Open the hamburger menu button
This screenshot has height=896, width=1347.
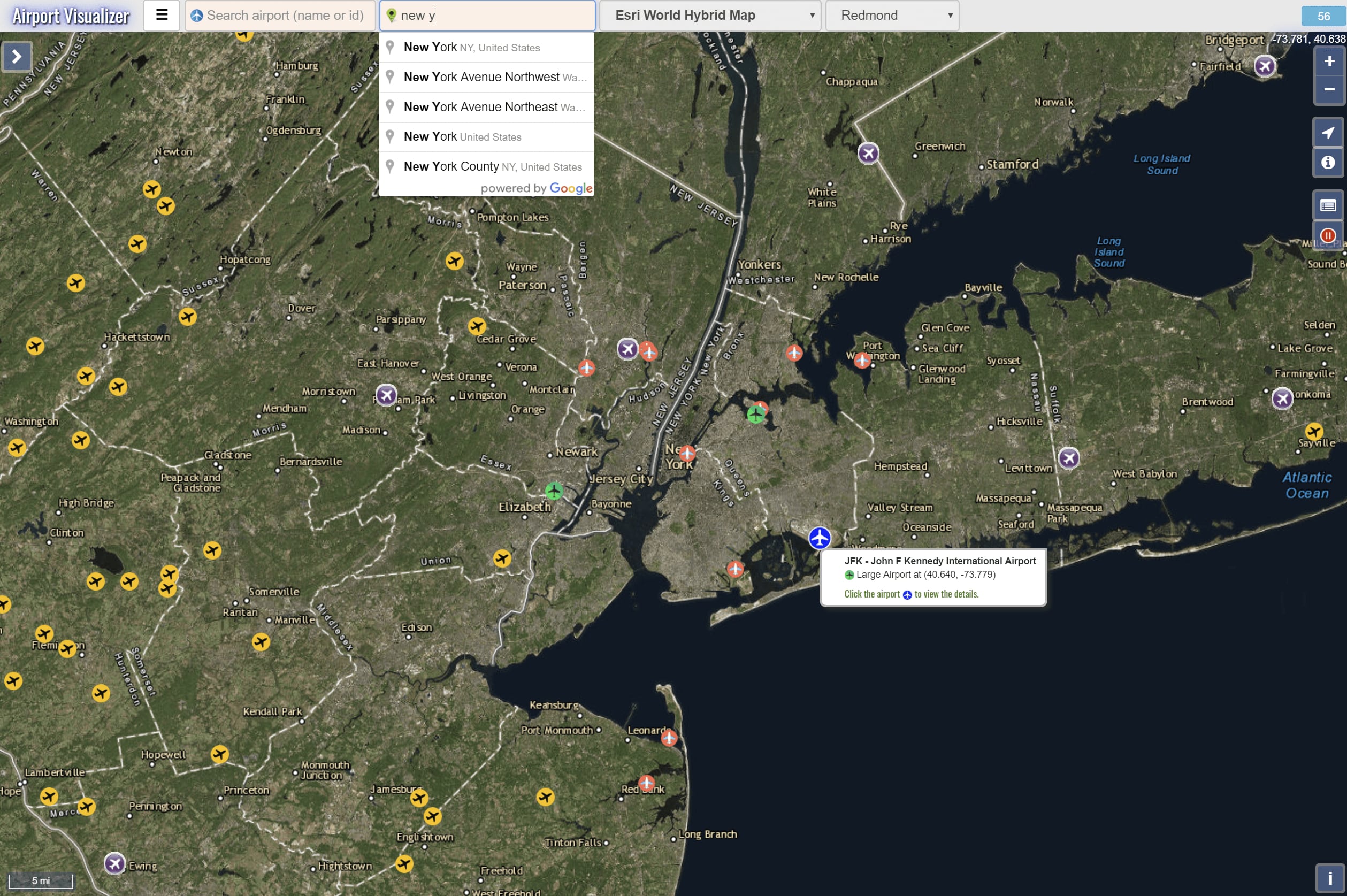(x=162, y=16)
